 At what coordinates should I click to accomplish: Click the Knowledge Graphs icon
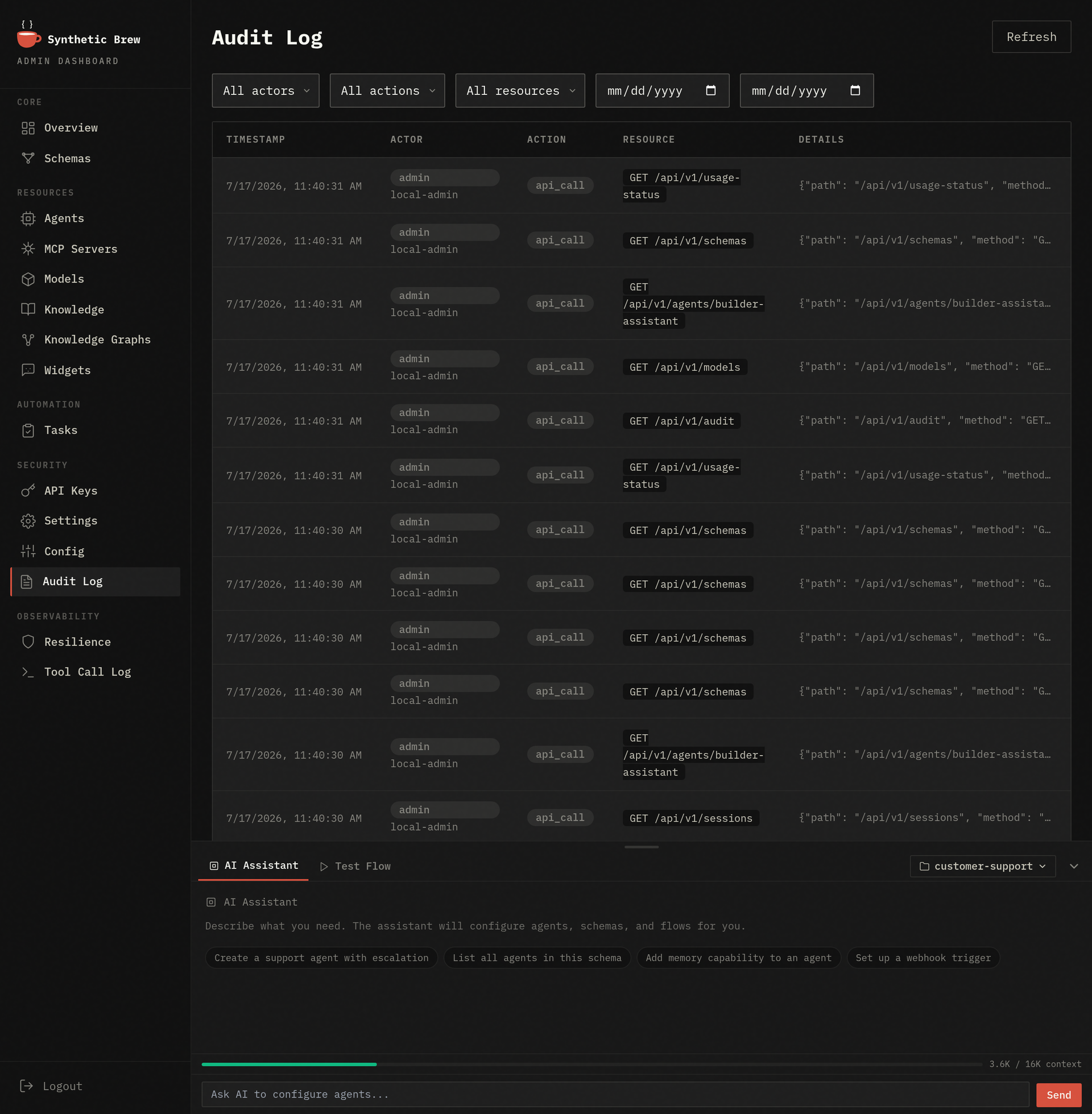28,340
